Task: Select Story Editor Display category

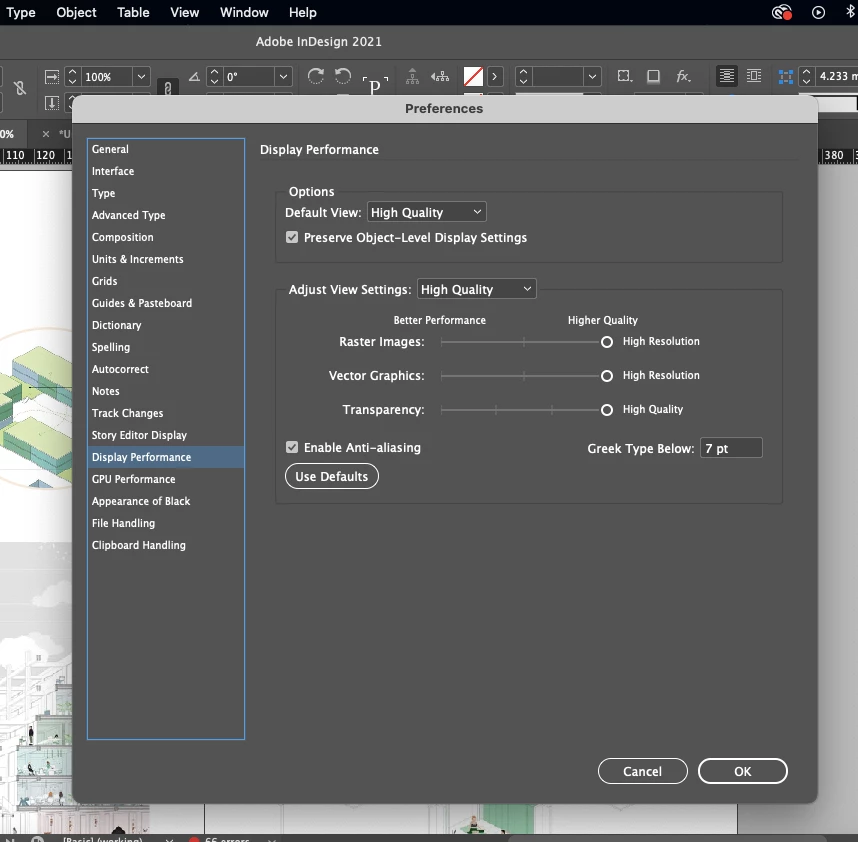Action: pos(166,435)
